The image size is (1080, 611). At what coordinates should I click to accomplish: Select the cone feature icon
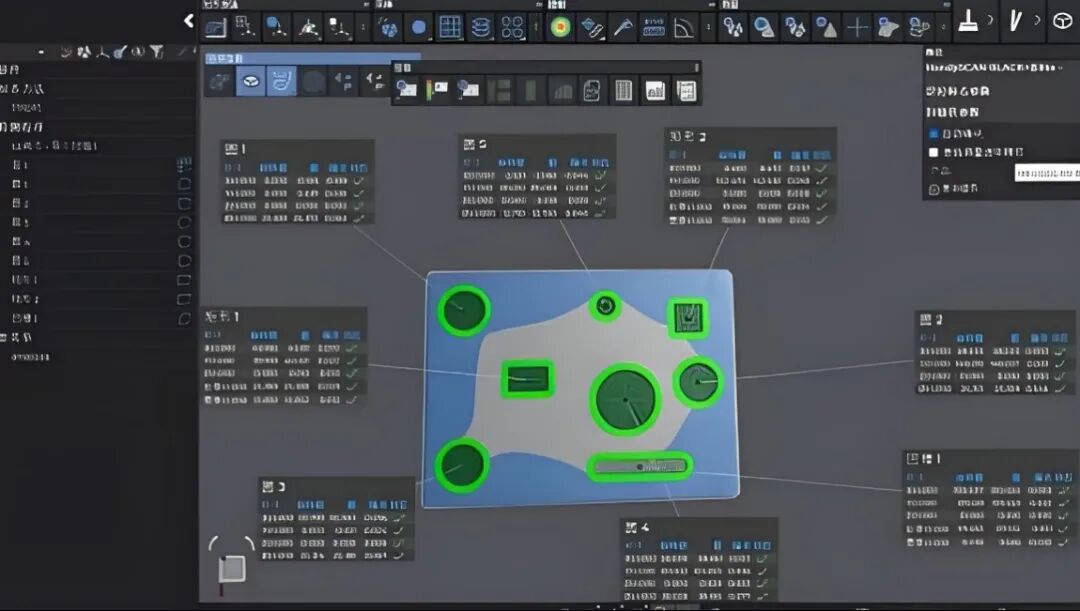tap(826, 27)
